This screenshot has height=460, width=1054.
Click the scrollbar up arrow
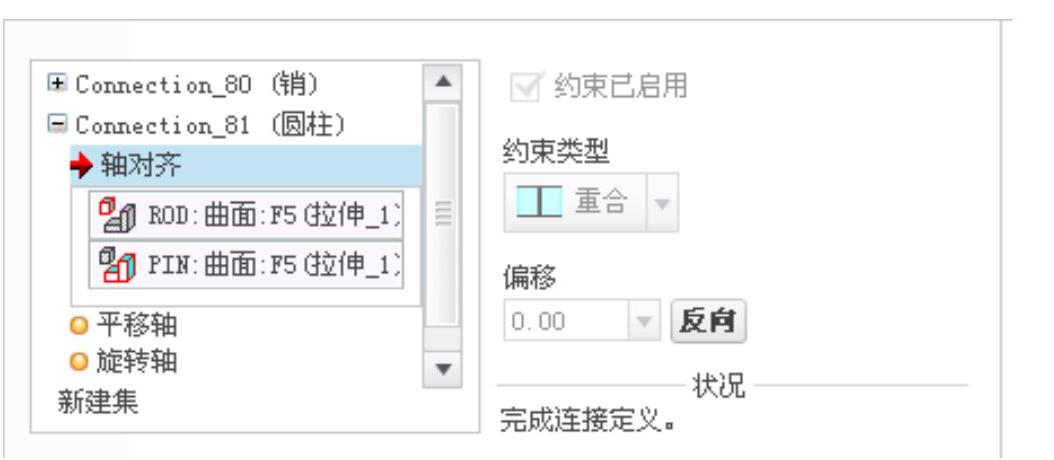(442, 83)
